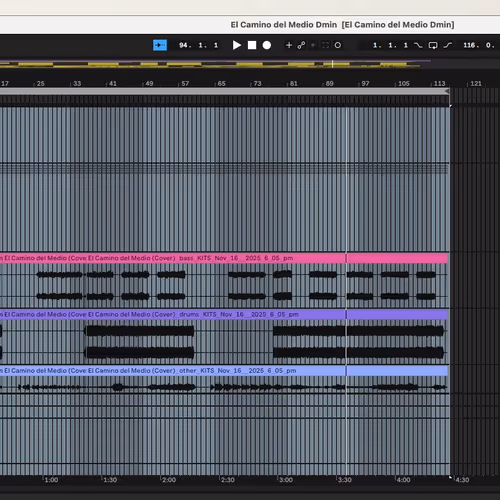Select the light blue other KITS clip header

point(223,371)
